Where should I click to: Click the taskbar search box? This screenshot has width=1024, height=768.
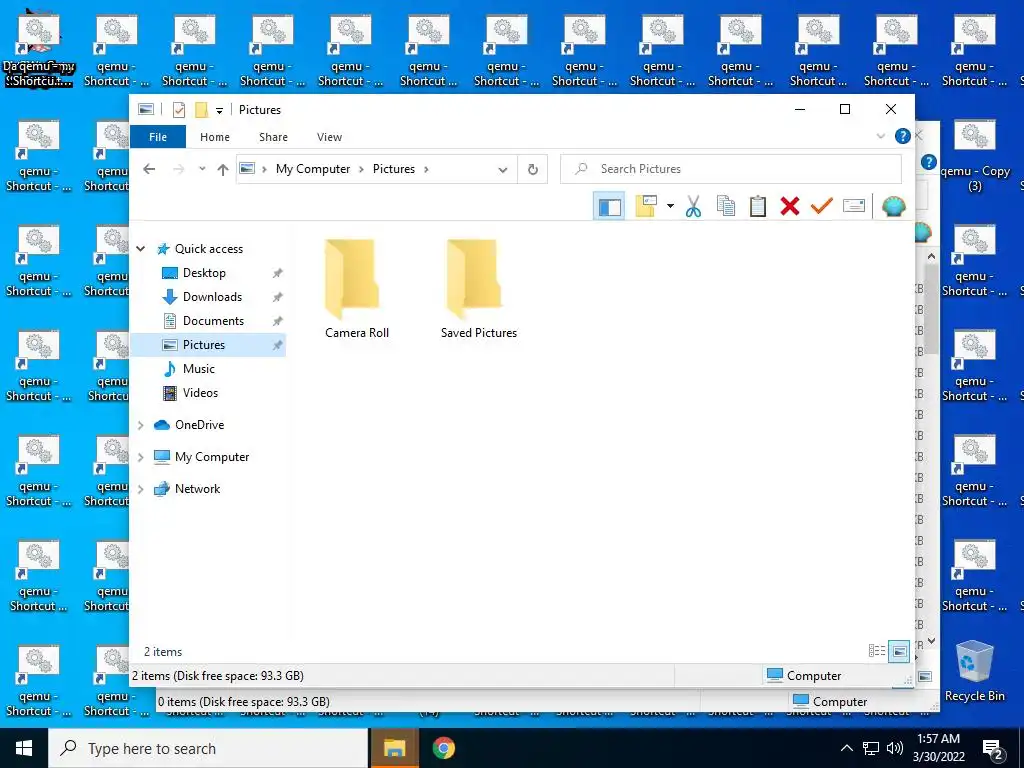(x=208, y=748)
